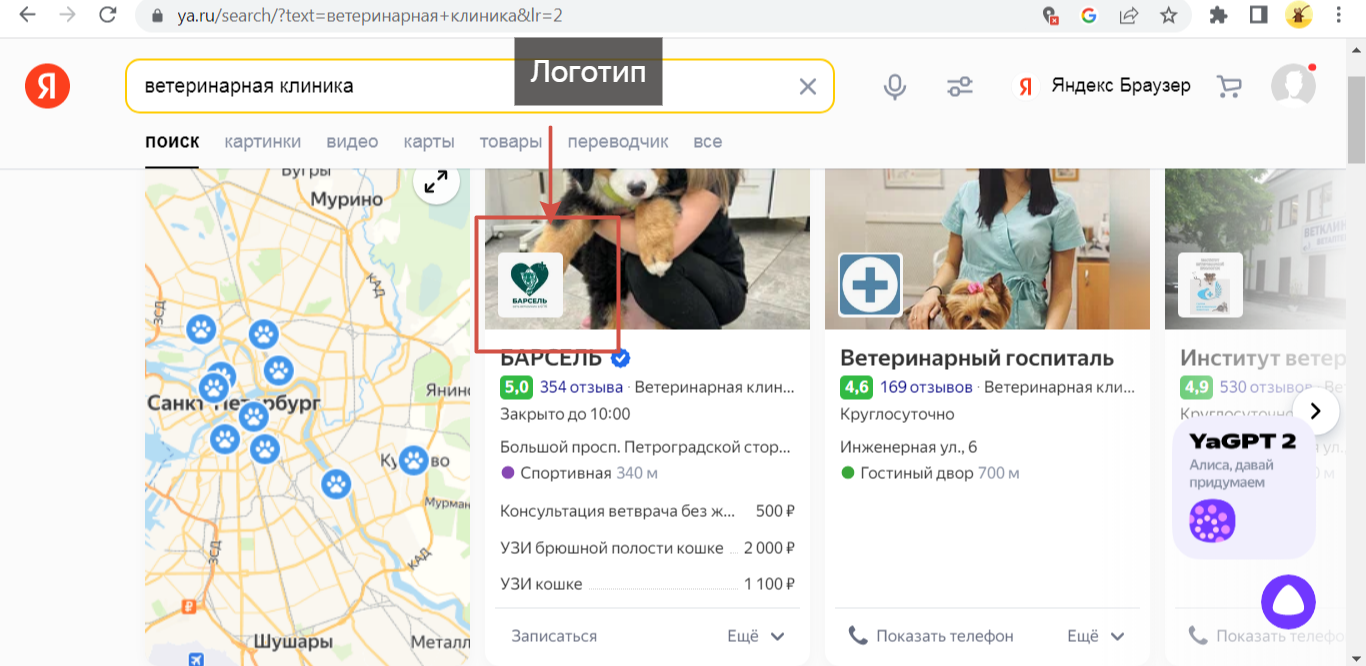Click the 4,6 rating badge
Viewport: 1366px width, 666px height.
click(857, 387)
